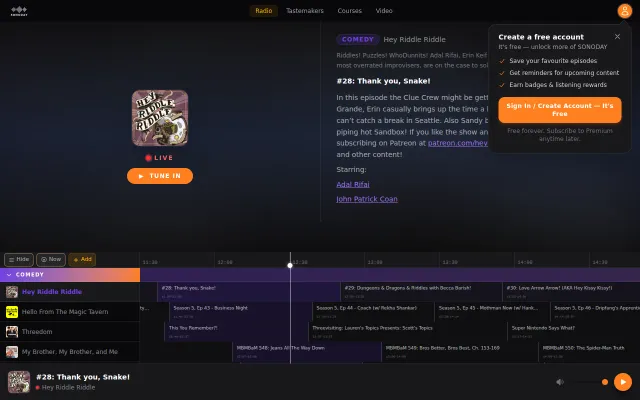640x400 pixels.
Task: Open Season 3, Ep 44 - Coach block
Action: coord(373,312)
